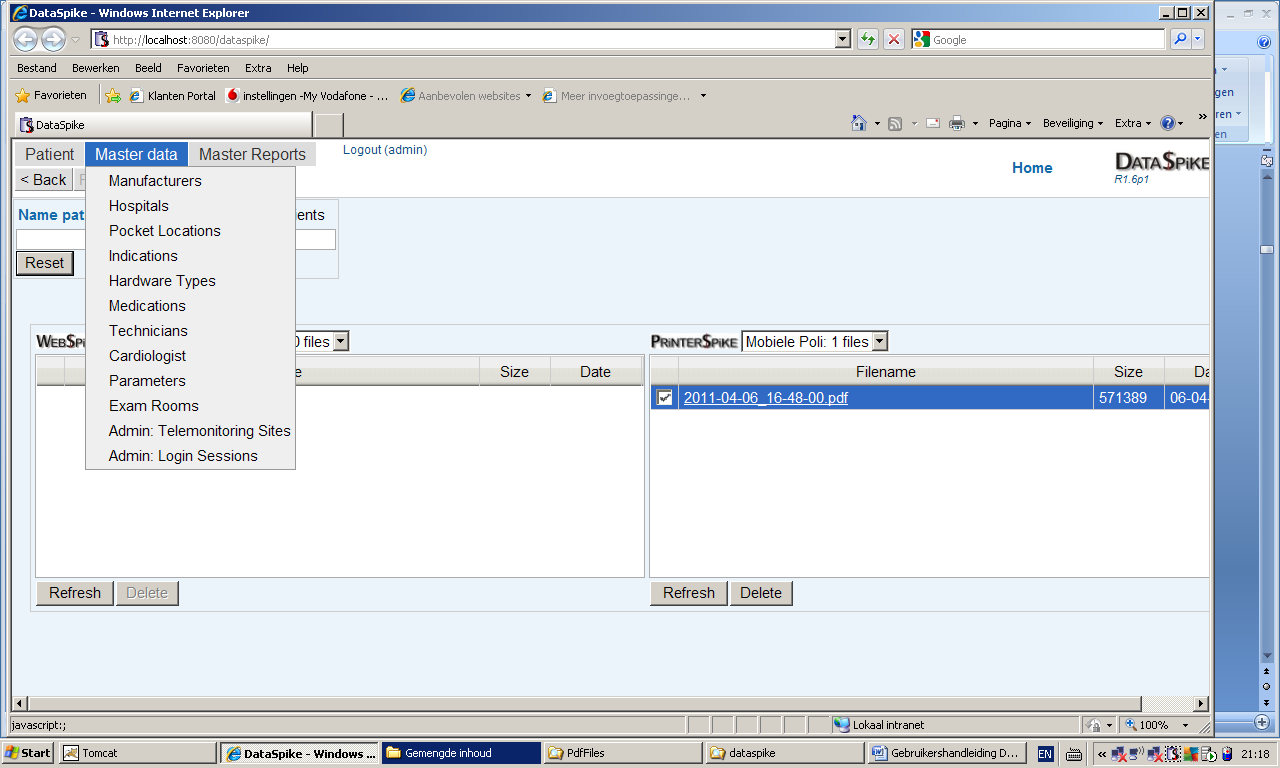Click the horizontal scrollbar right arrow
Viewport: 1280px width, 768px height.
pos(1201,703)
